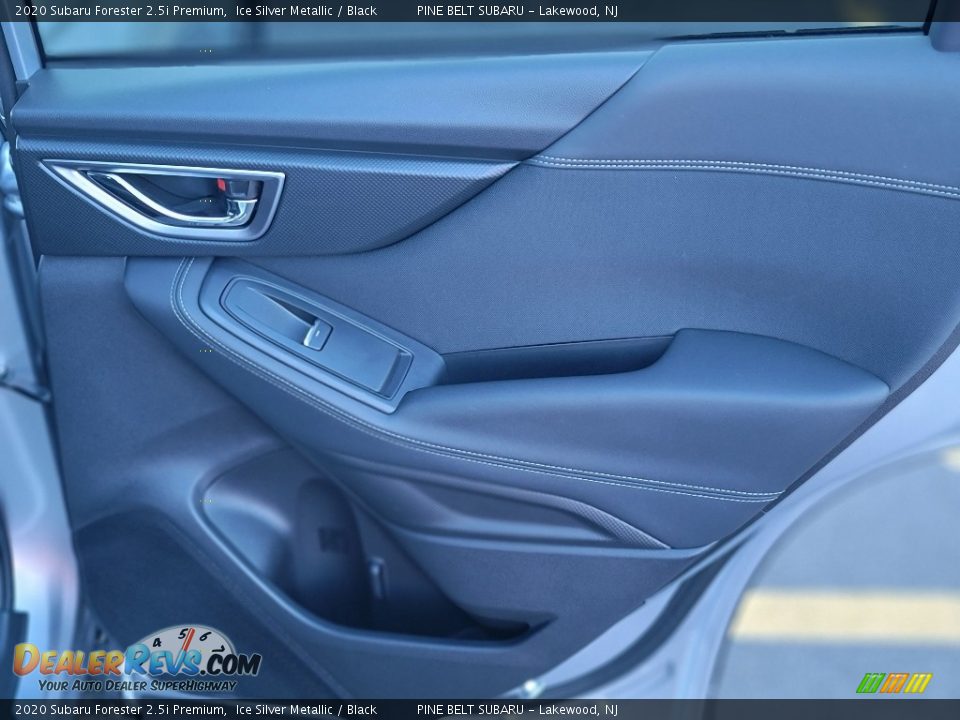Click the DealerRevs.com logo watermark

pyautogui.click(x=136, y=661)
